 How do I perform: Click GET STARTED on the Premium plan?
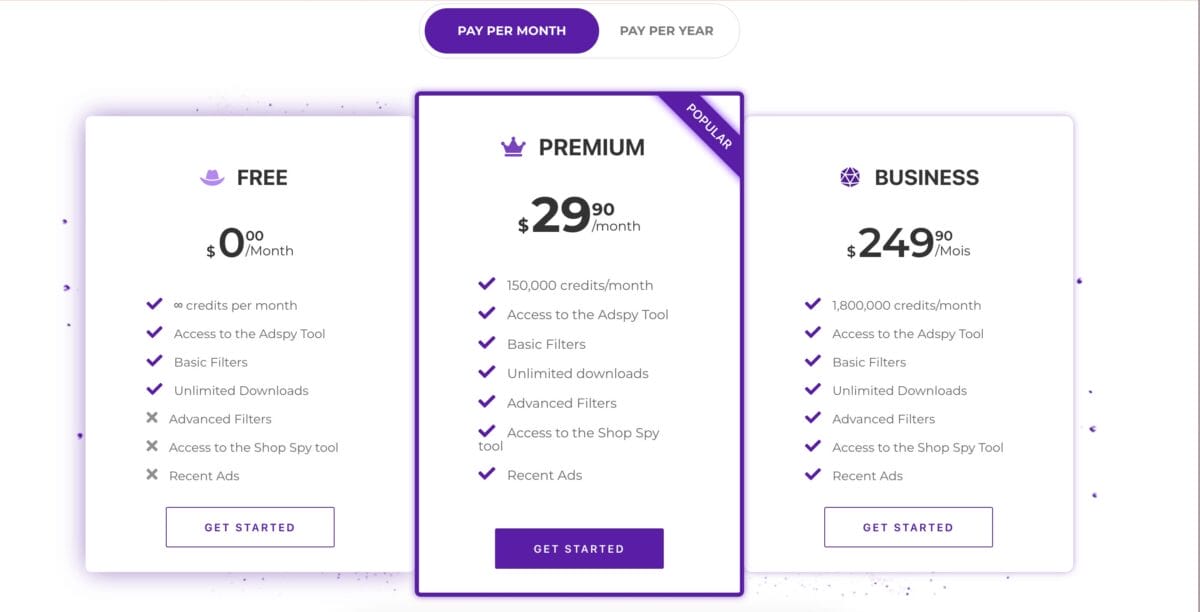[x=578, y=548]
